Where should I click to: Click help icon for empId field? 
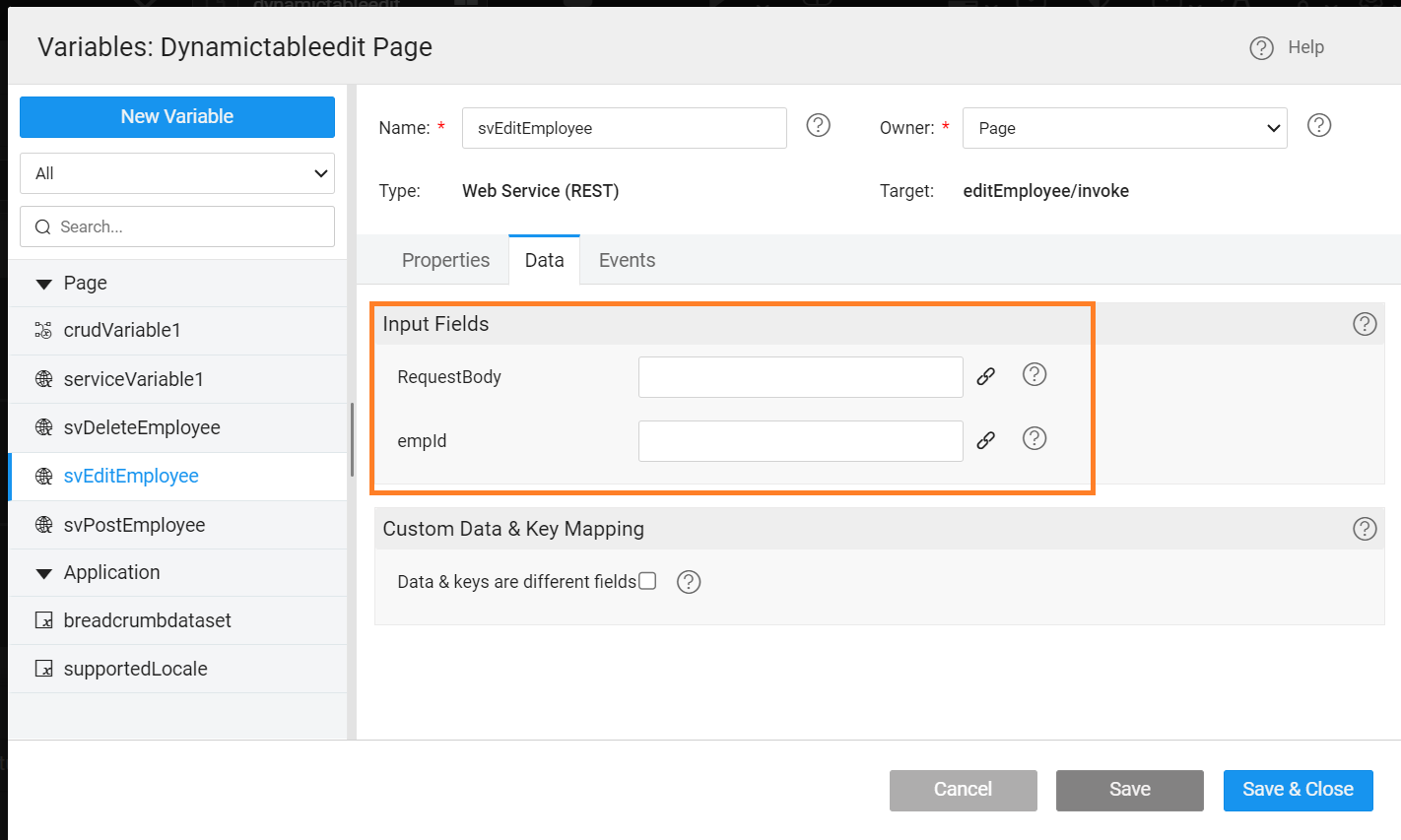coord(1034,438)
